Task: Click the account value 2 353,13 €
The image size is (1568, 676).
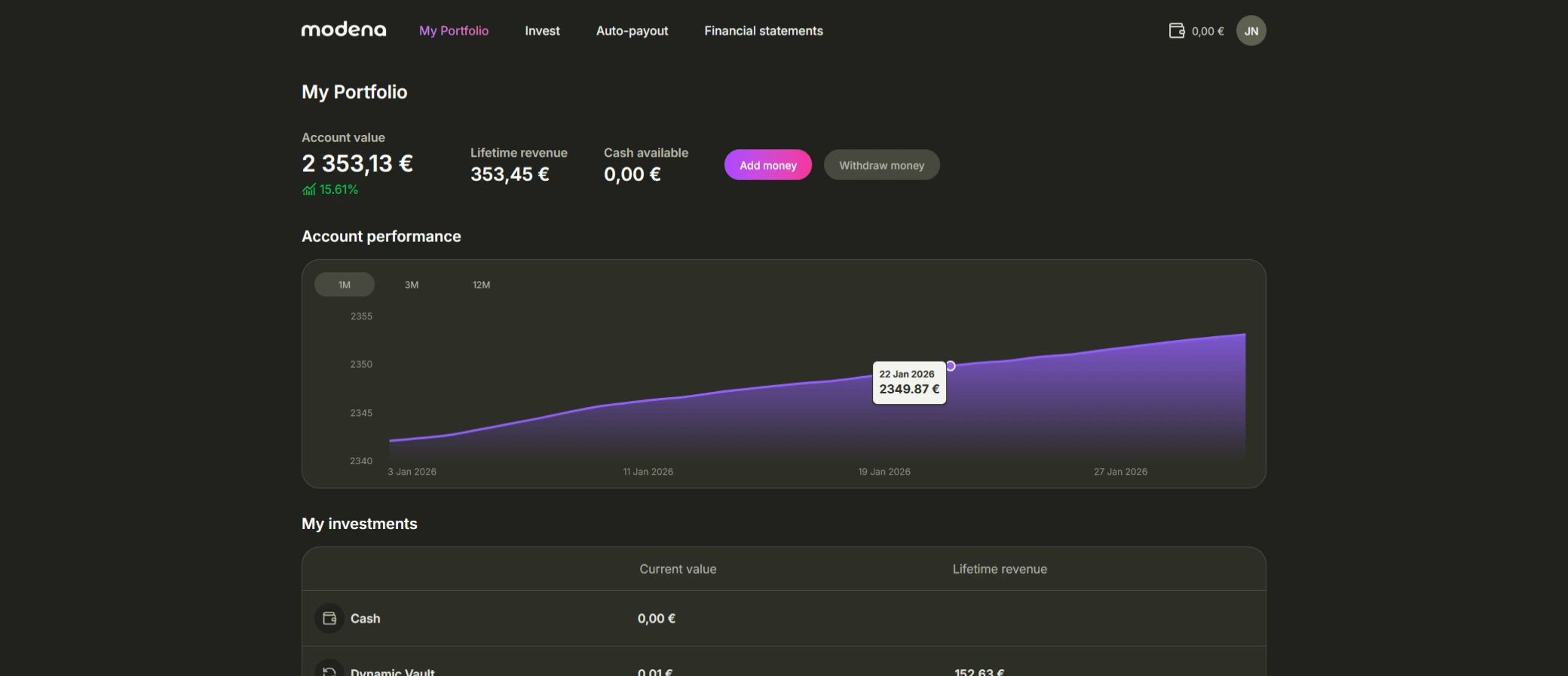Action: click(357, 163)
